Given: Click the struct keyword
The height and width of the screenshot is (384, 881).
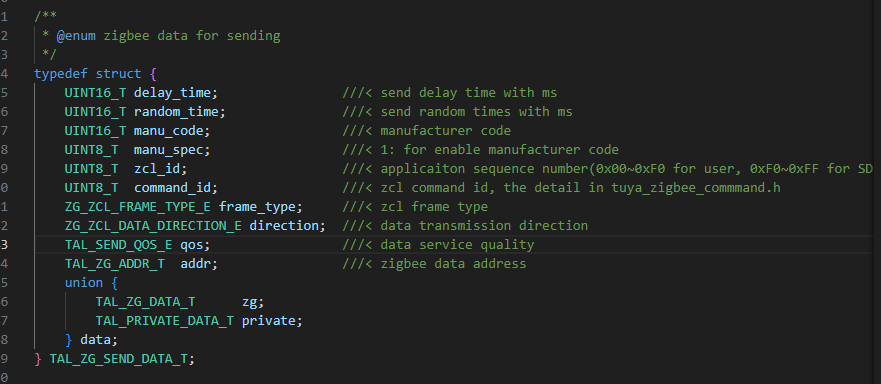Looking at the screenshot, I should 119,74.
